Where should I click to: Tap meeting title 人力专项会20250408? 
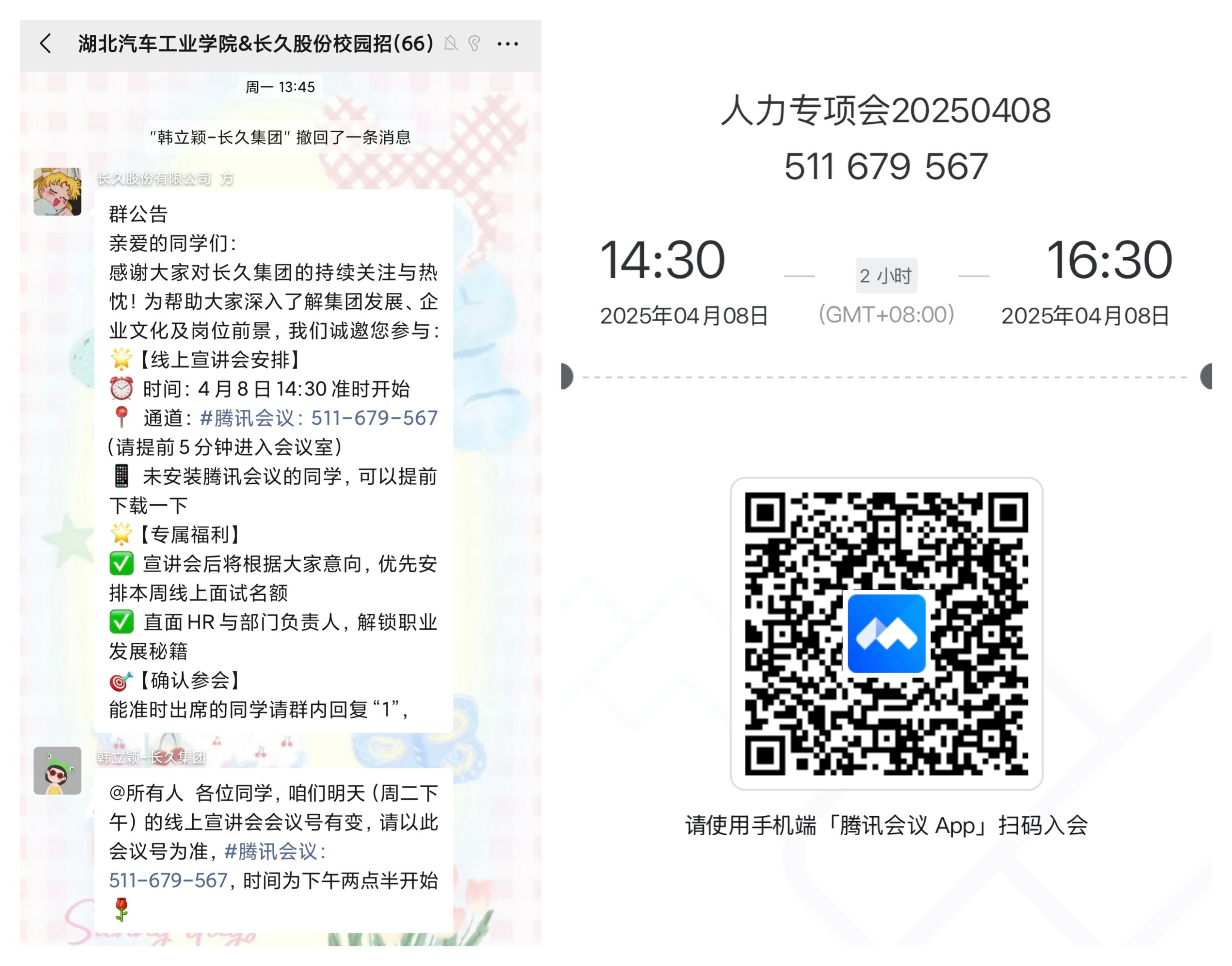tap(886, 110)
